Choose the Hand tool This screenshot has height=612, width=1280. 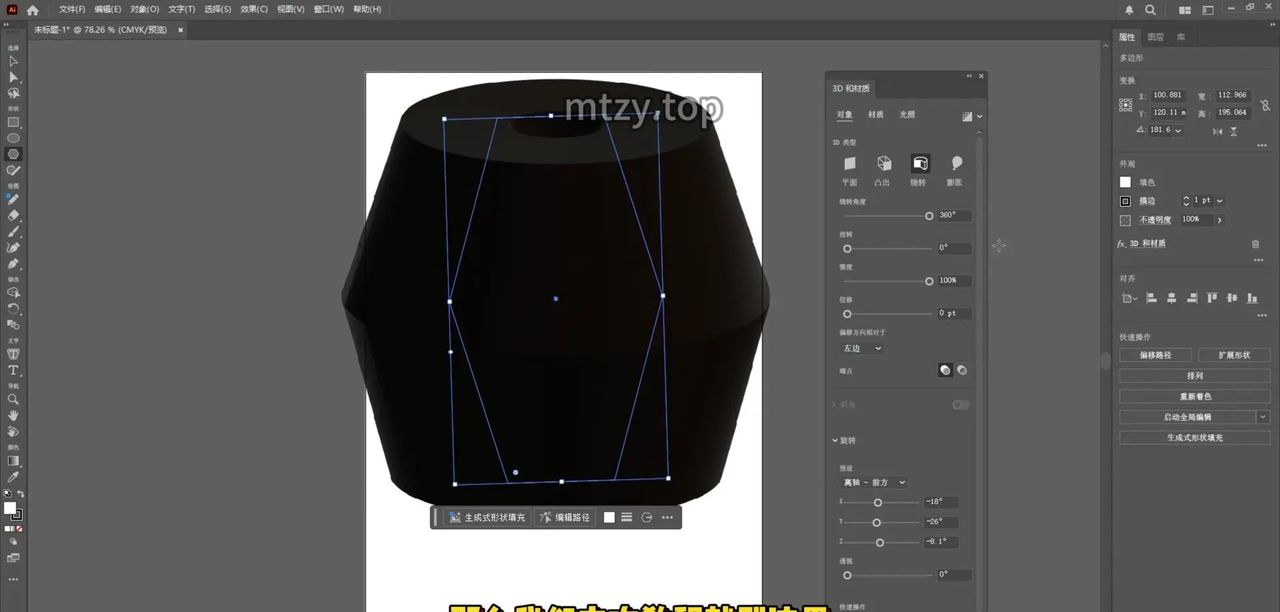[13, 415]
